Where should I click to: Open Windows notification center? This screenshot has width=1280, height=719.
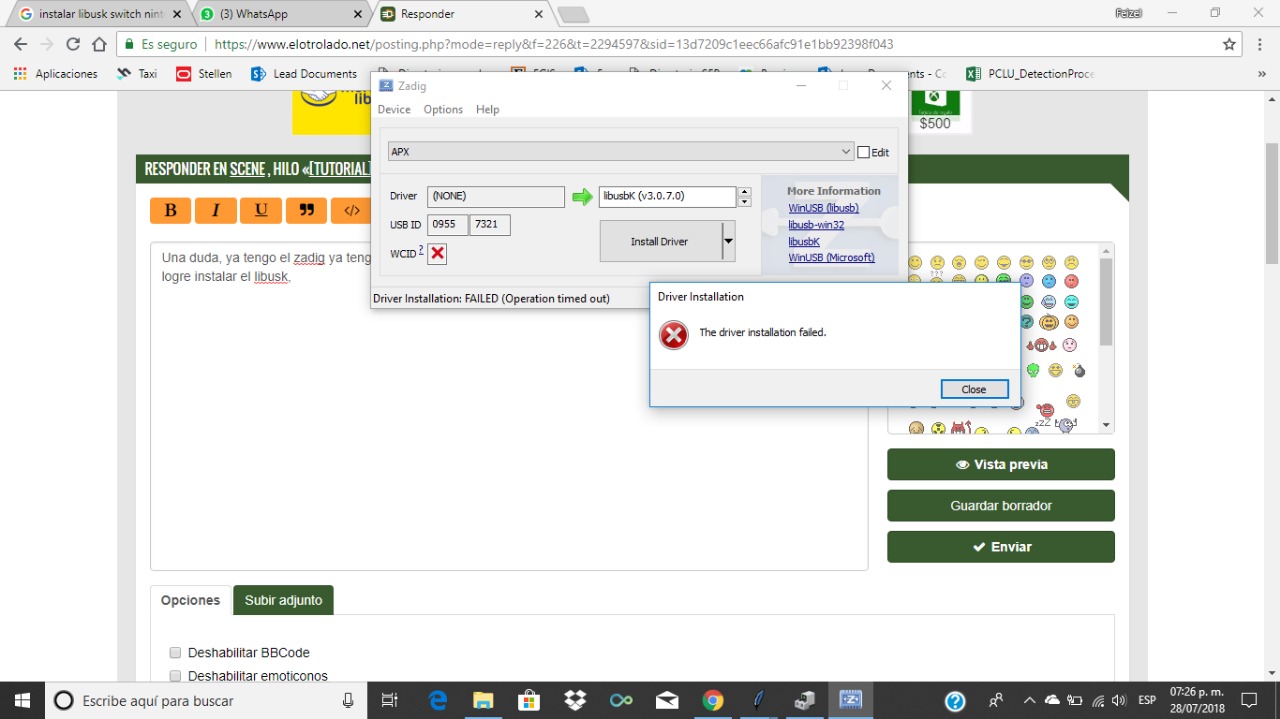(1249, 700)
